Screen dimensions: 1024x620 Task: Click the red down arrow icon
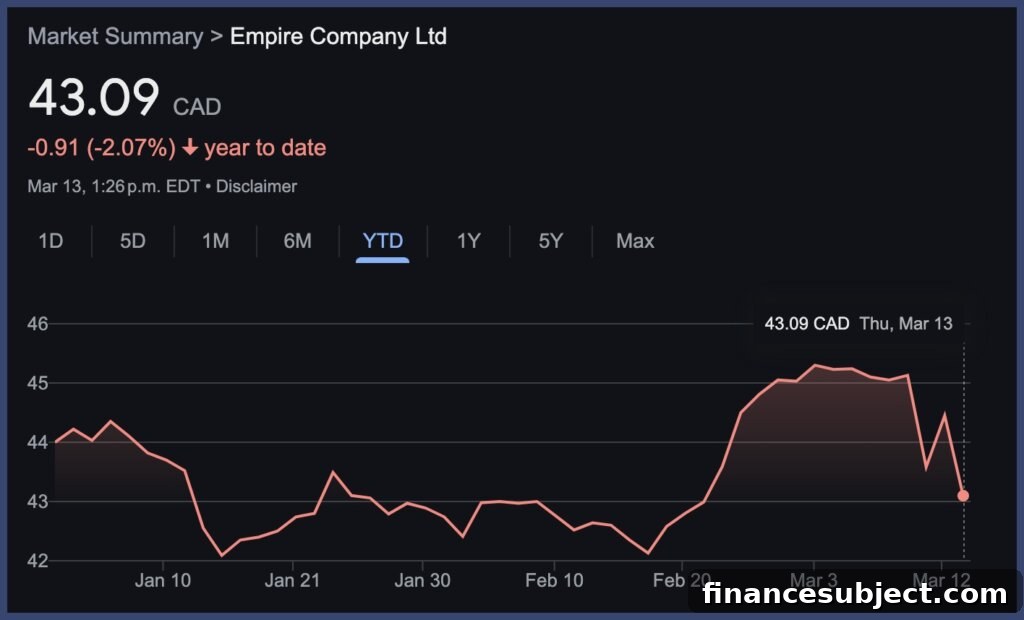[190, 148]
